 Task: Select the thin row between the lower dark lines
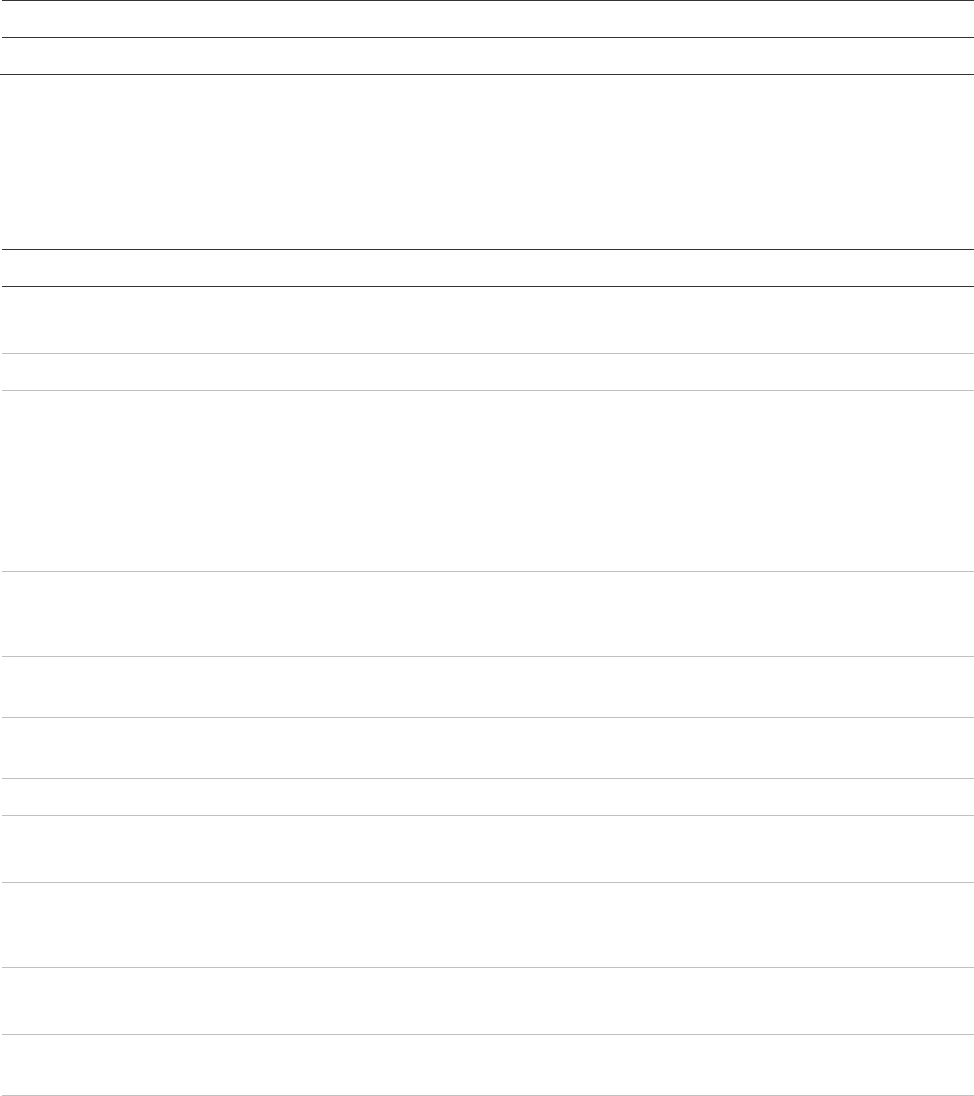[x=487, y=268]
